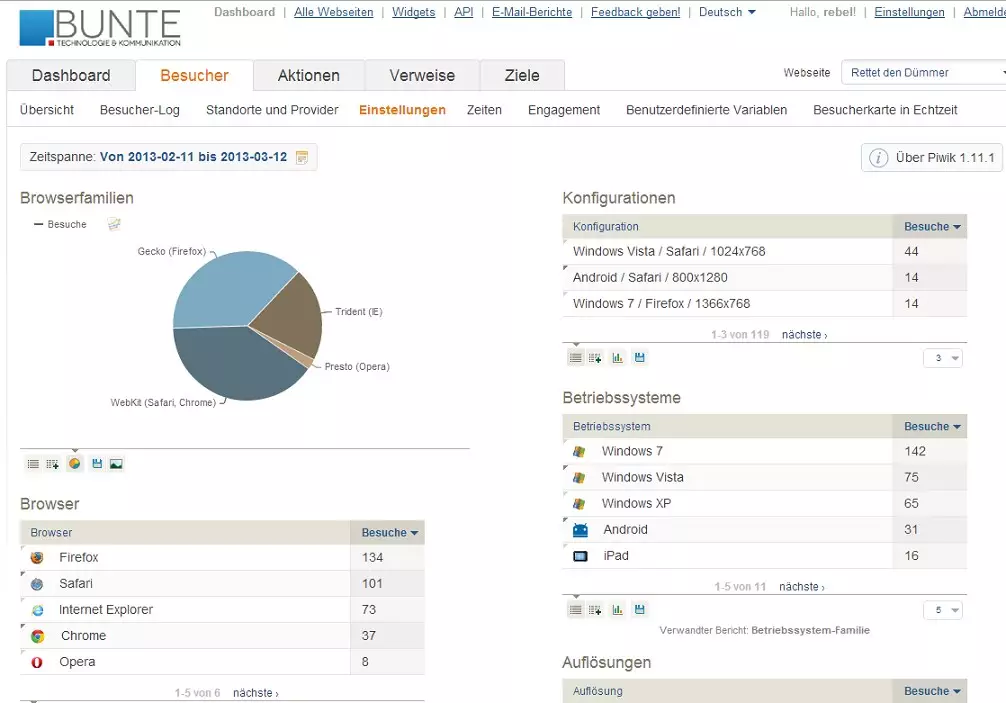Export Konfigurationen data with save icon
This screenshot has width=1006, height=703.
[640, 358]
